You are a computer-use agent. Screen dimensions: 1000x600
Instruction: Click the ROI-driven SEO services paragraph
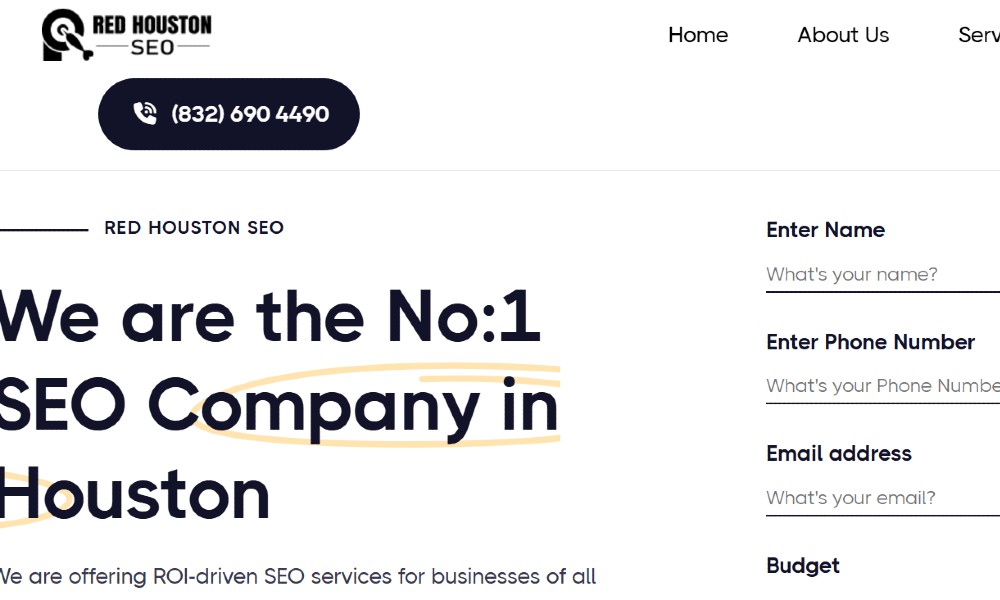[x=298, y=577]
